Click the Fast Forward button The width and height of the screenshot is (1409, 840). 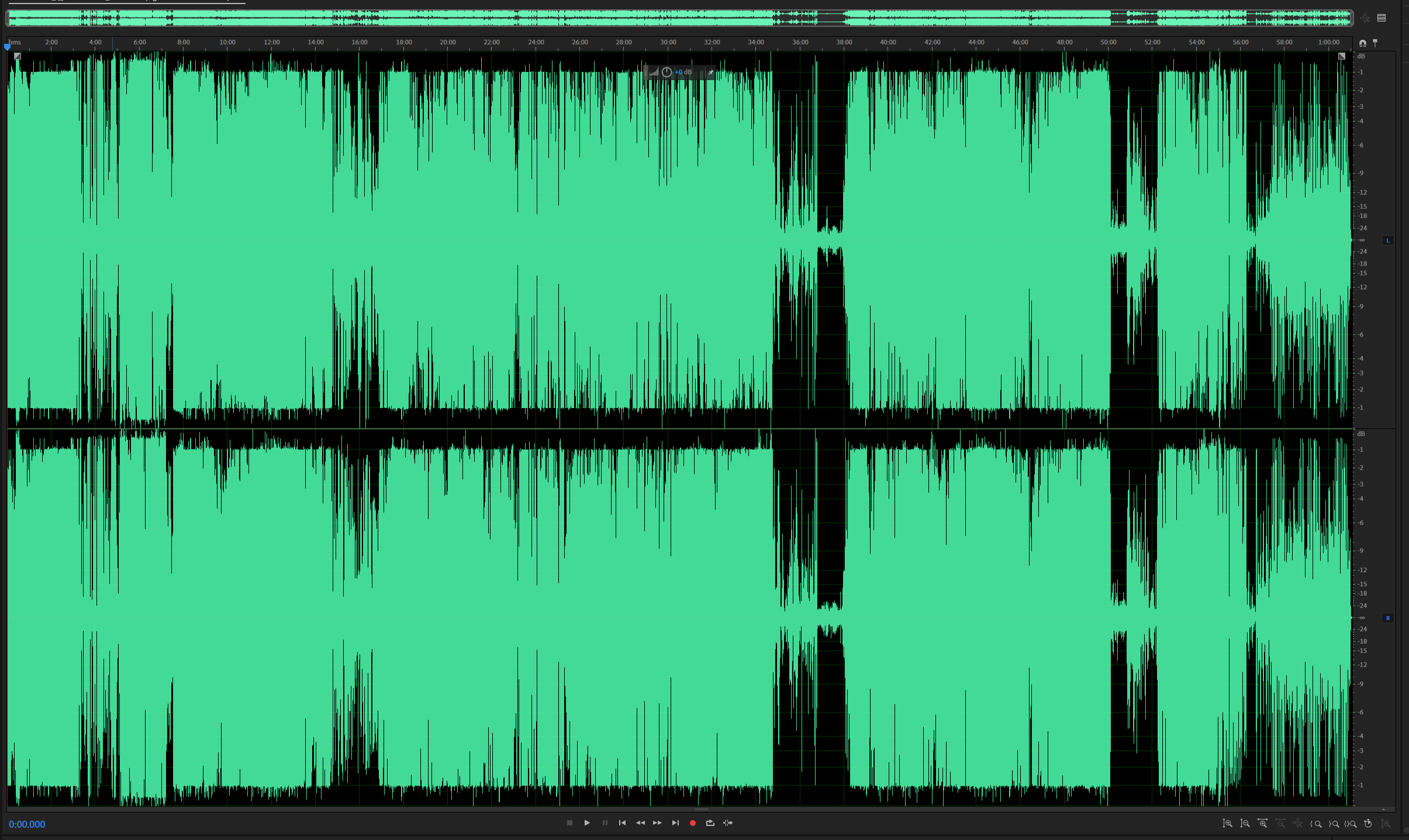pyautogui.click(x=658, y=823)
